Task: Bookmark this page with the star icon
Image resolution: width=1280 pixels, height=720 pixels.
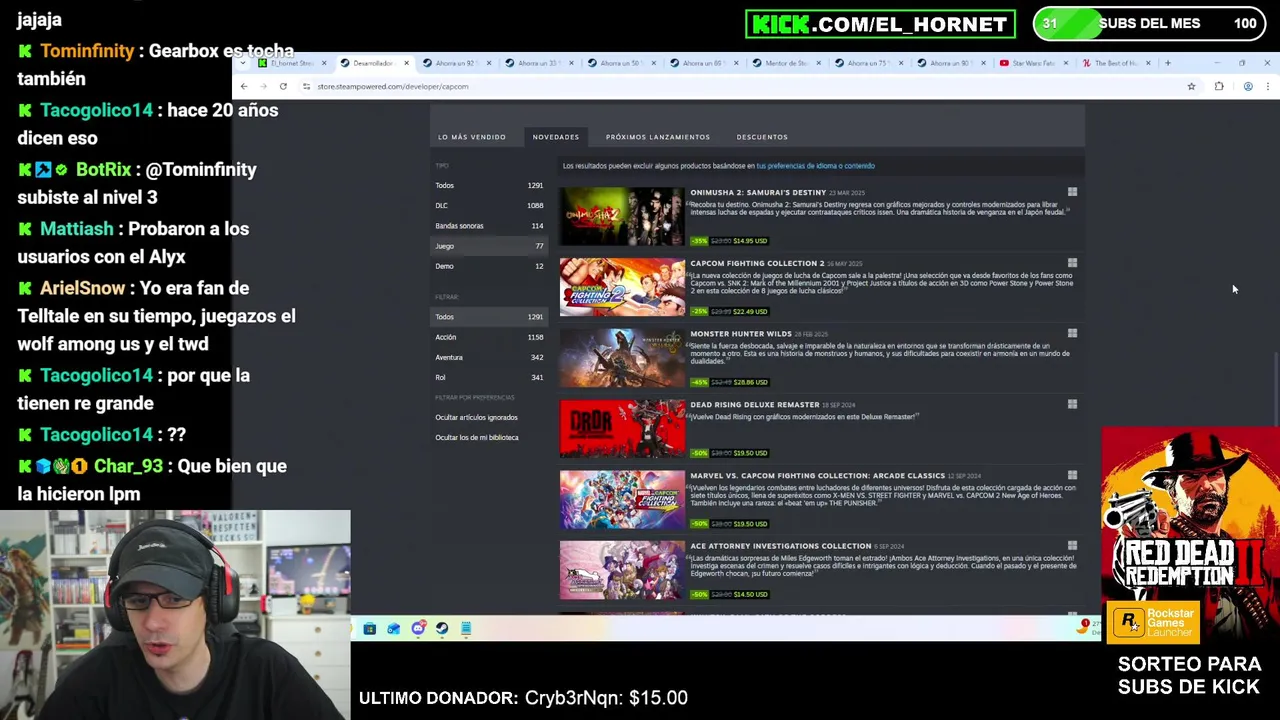Action: click(x=1191, y=87)
